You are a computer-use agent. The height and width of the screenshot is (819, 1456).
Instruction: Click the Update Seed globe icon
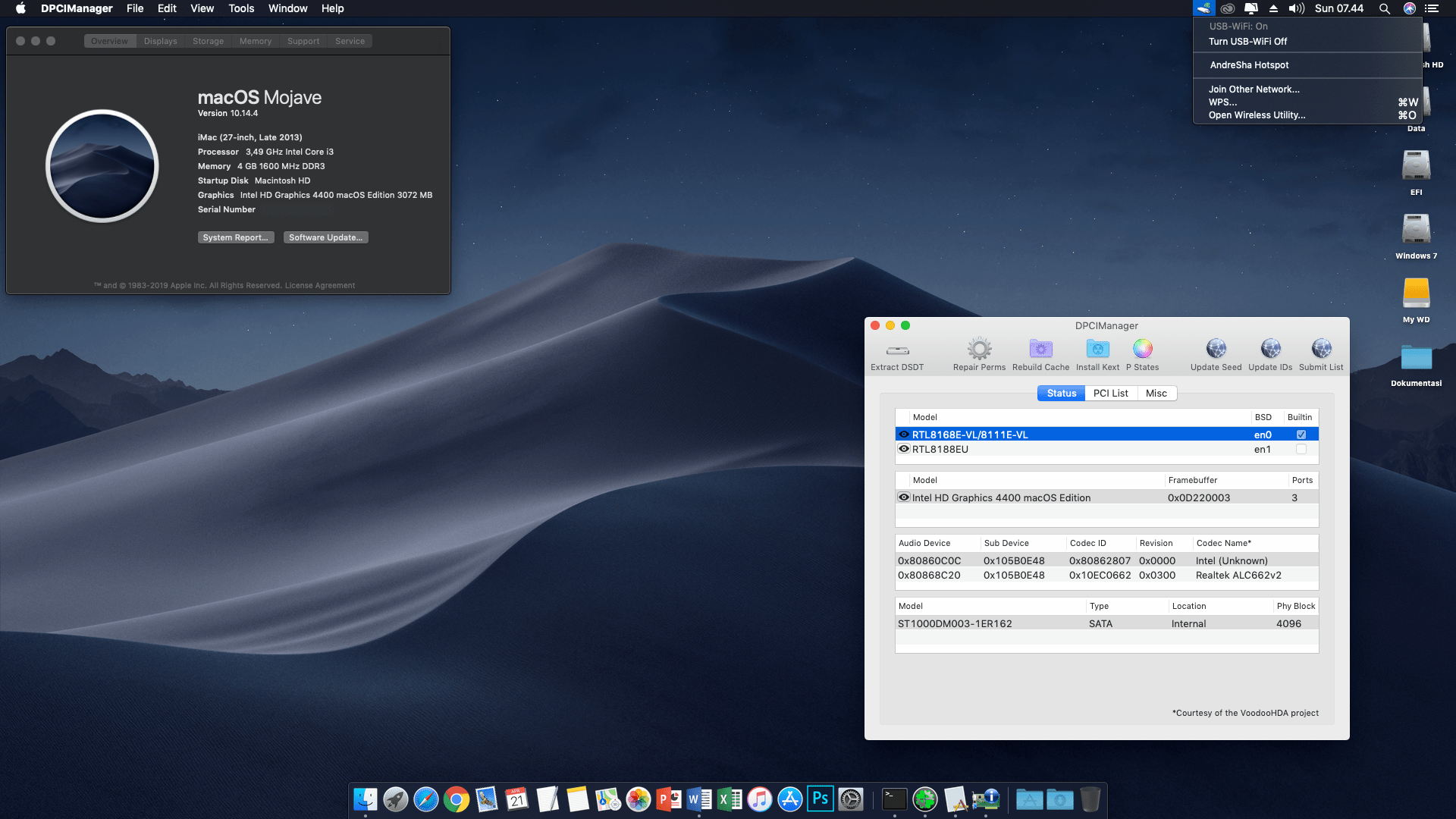(x=1216, y=350)
